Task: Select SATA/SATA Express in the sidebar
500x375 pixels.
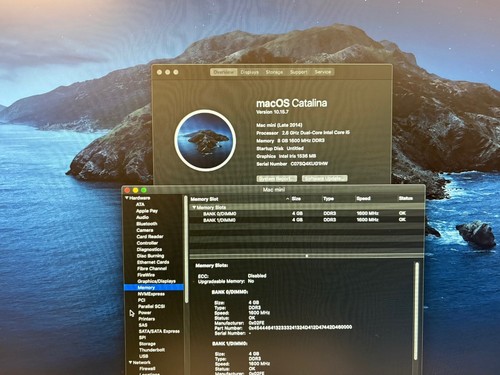Action: (159, 331)
